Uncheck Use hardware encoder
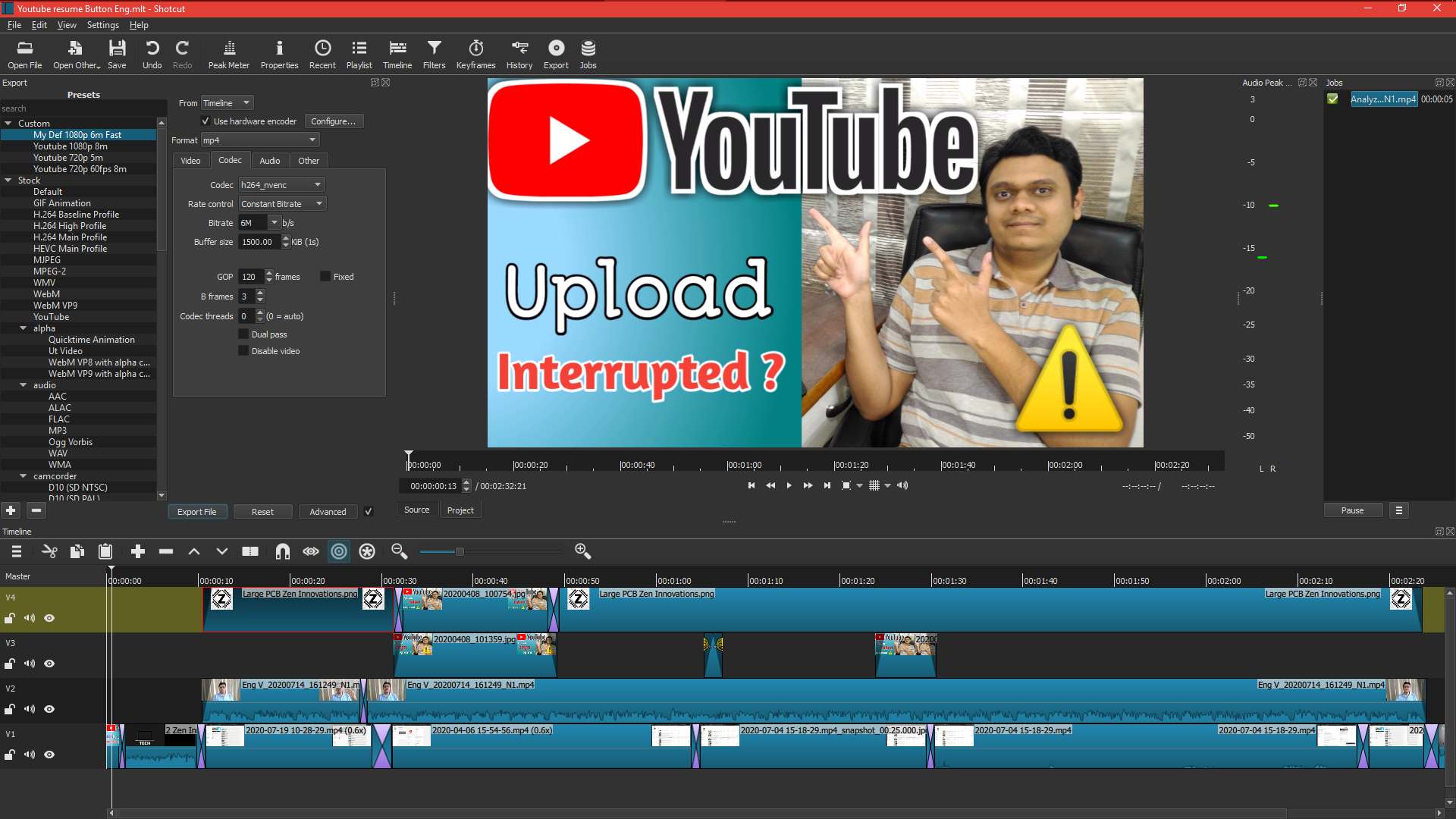Viewport: 1456px width, 819px height. coord(206,121)
